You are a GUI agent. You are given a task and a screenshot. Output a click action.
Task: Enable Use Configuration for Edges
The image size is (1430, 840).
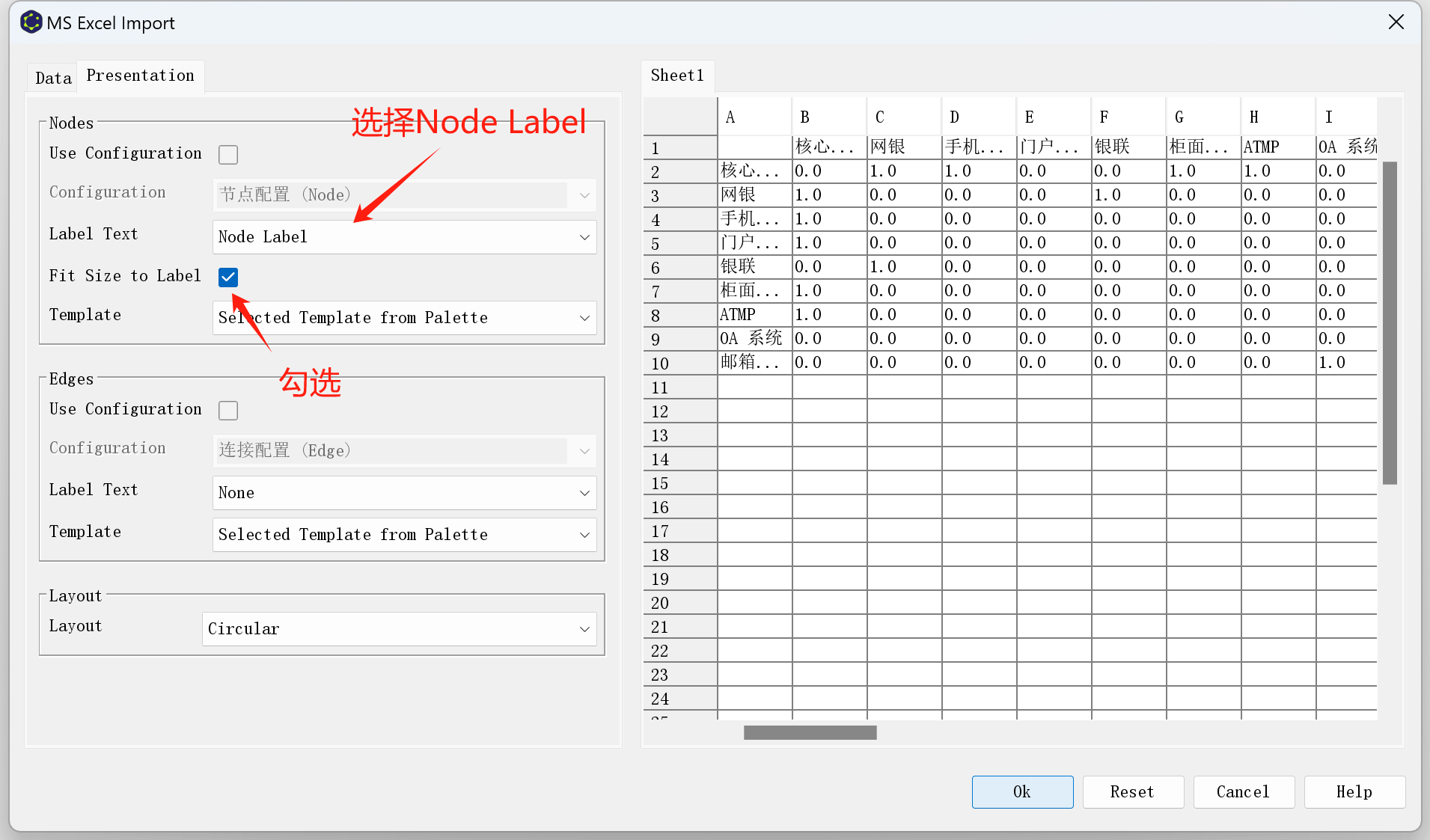(228, 411)
